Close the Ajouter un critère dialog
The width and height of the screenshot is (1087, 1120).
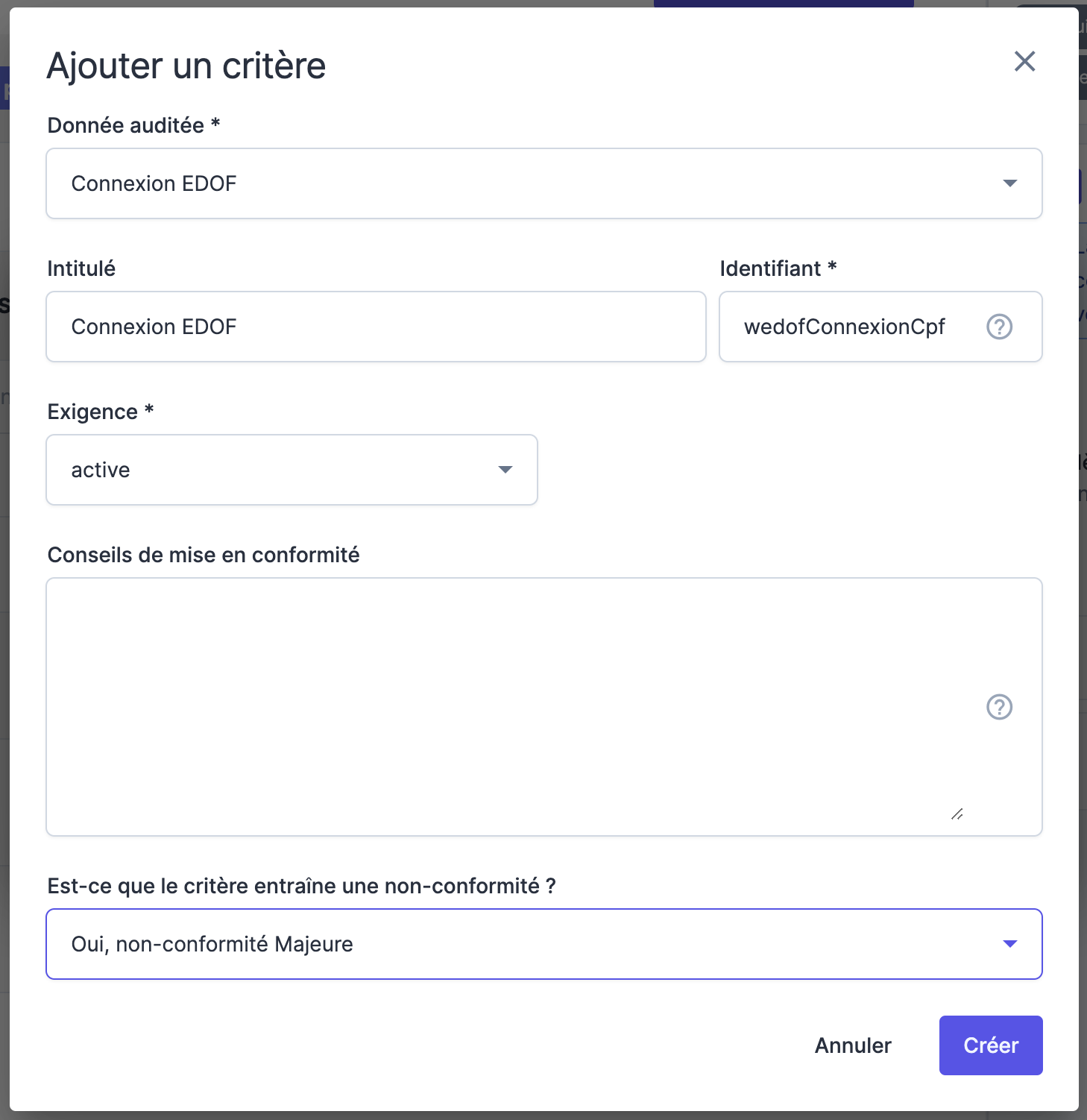point(1025,62)
